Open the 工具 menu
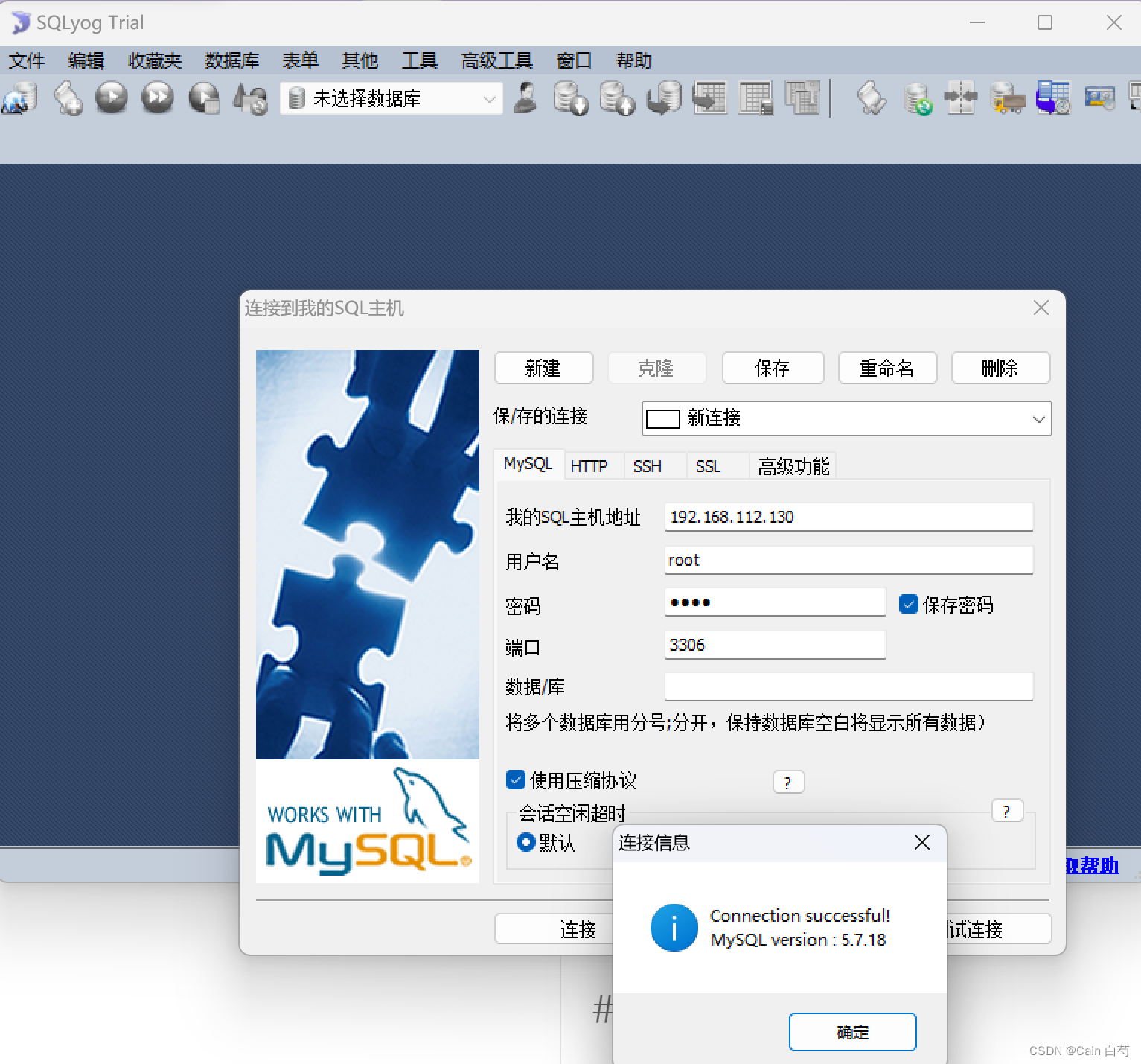Screen dimensions: 1141x1064 coord(420,60)
